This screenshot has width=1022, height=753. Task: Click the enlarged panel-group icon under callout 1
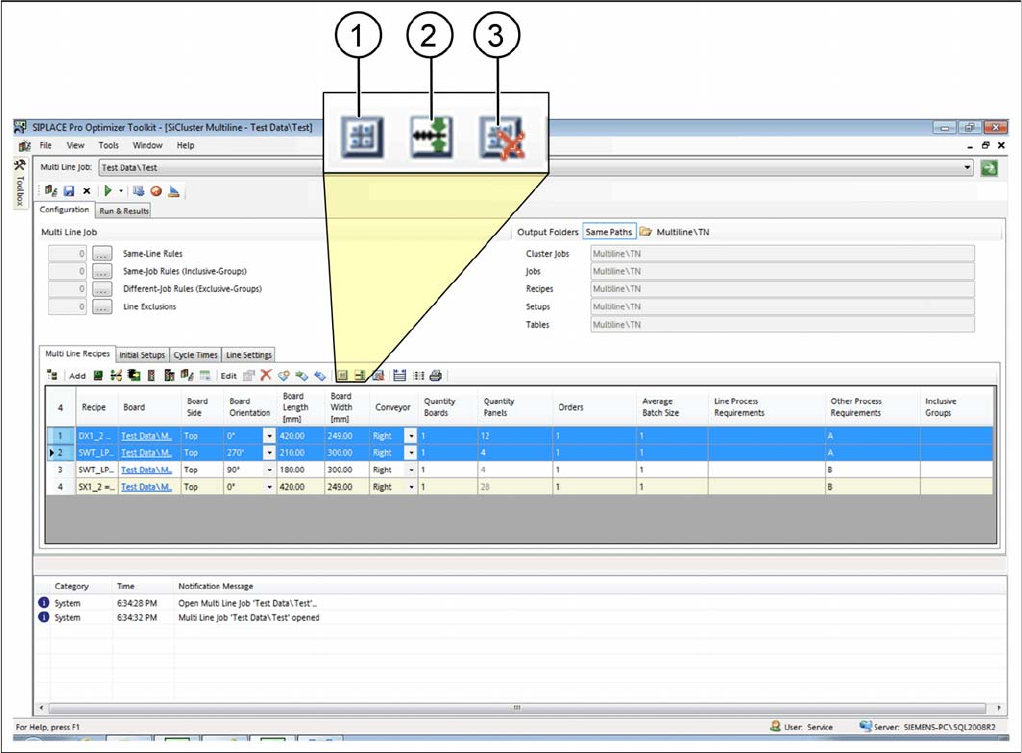[x=361, y=137]
